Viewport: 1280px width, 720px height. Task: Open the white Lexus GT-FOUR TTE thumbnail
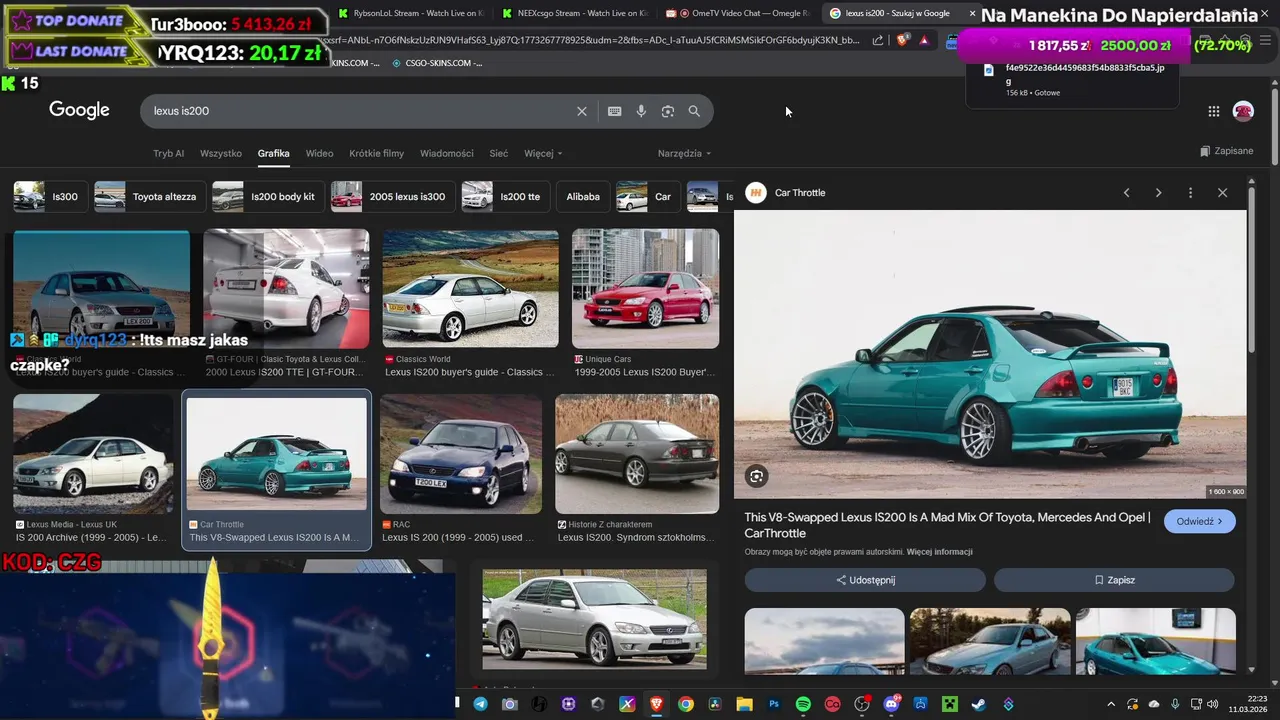pos(286,289)
